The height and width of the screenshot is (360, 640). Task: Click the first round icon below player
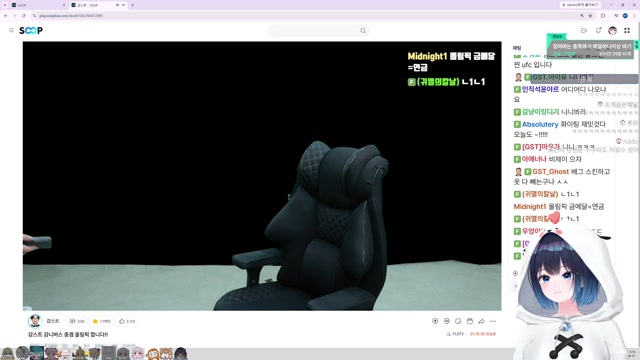point(435,321)
